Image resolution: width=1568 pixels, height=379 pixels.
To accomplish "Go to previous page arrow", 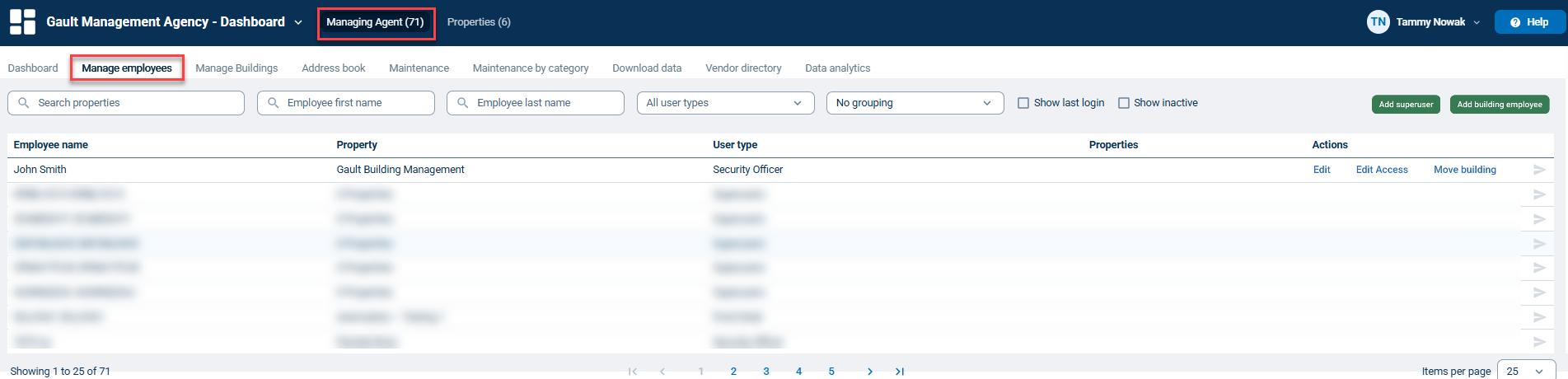I will 662,372.
